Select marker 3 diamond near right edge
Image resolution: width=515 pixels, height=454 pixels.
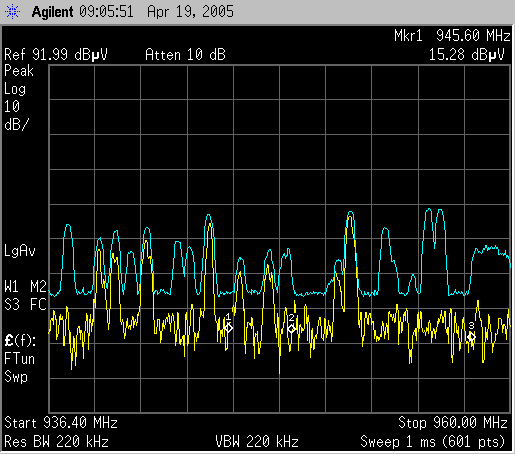[x=471, y=337]
